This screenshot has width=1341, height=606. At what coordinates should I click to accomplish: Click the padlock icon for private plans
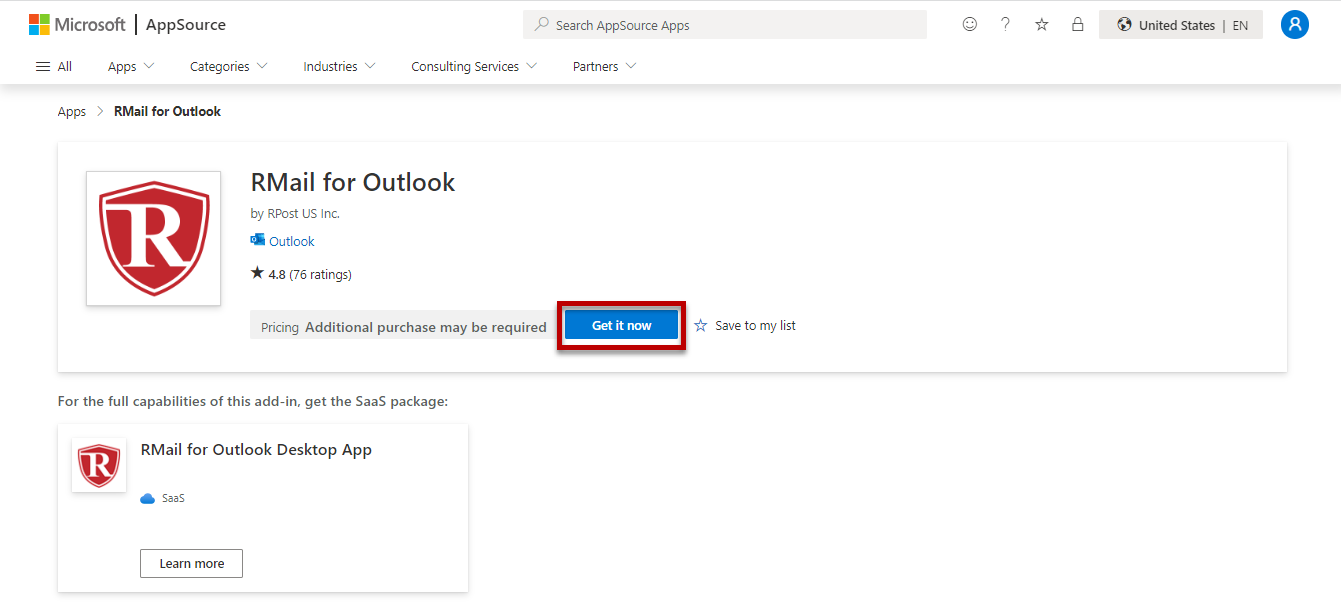click(1077, 23)
